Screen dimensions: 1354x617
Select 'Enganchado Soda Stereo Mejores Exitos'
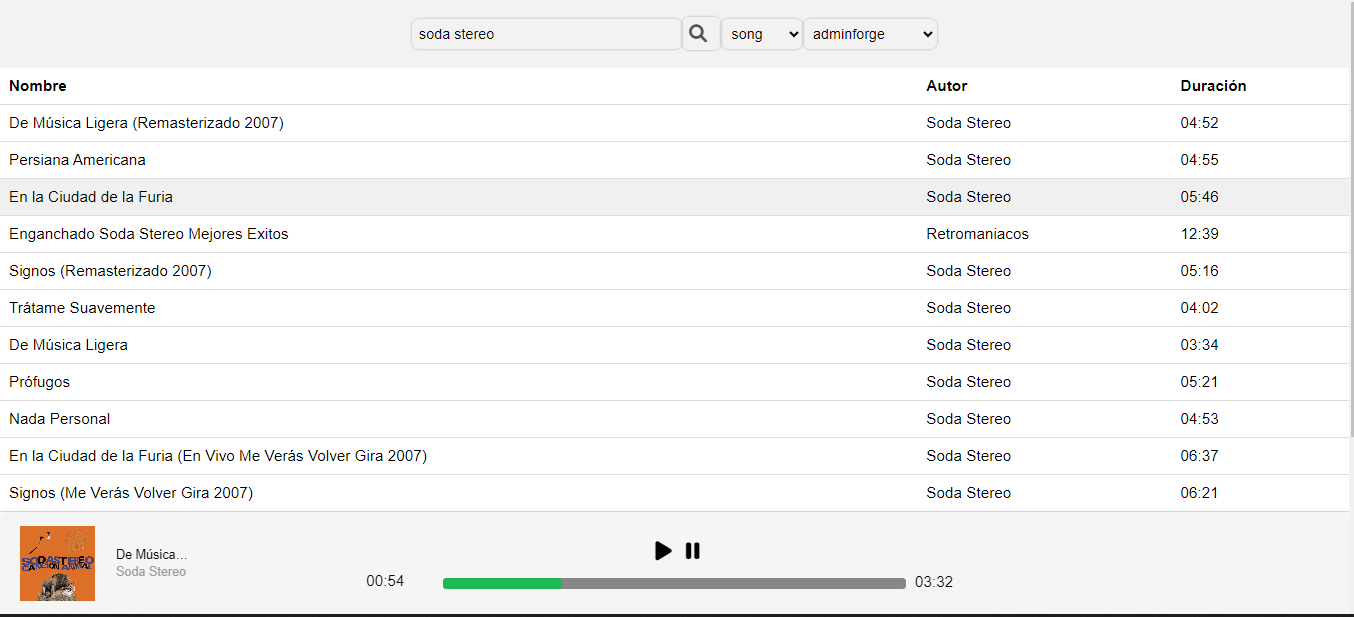click(x=148, y=234)
